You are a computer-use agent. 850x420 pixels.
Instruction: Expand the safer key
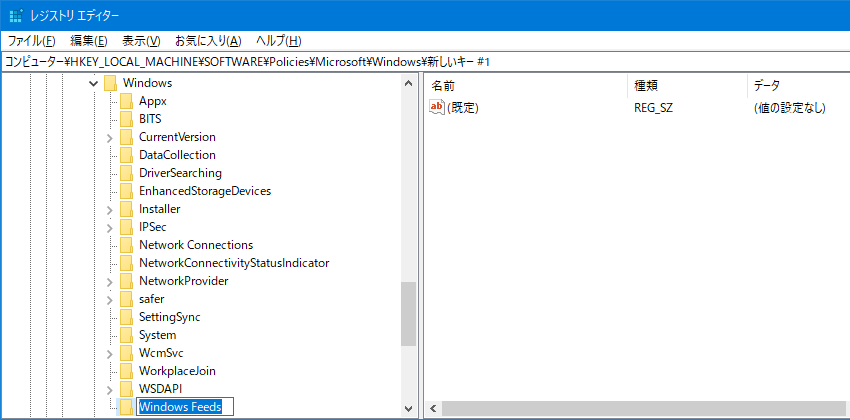(110, 300)
